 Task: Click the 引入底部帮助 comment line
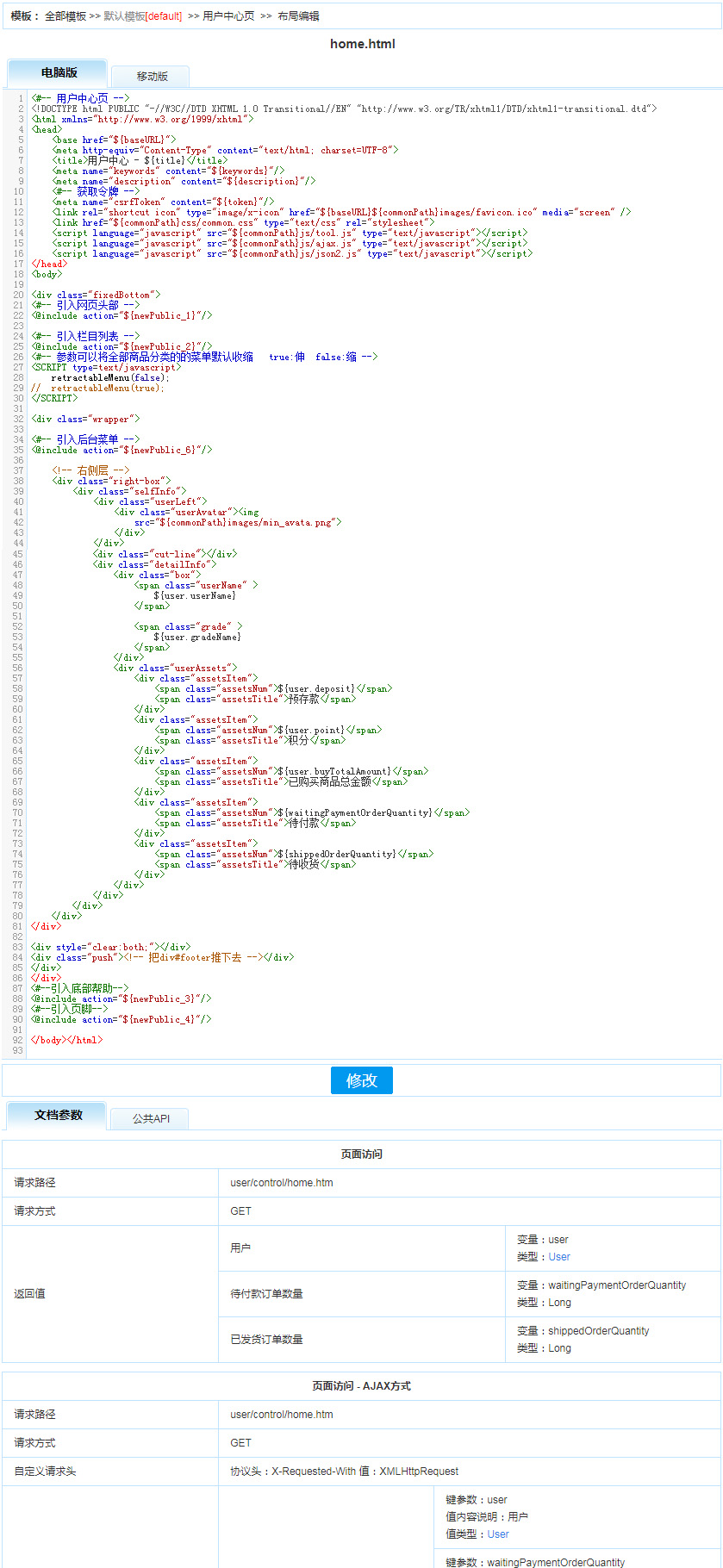pyautogui.click(x=80, y=988)
